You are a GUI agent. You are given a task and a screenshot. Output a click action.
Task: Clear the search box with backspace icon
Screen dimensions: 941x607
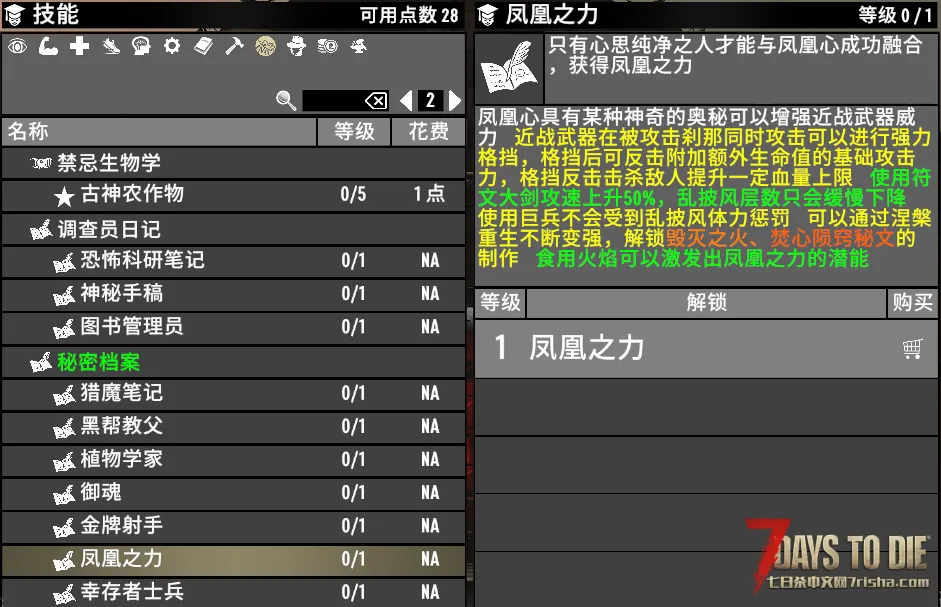(375, 101)
